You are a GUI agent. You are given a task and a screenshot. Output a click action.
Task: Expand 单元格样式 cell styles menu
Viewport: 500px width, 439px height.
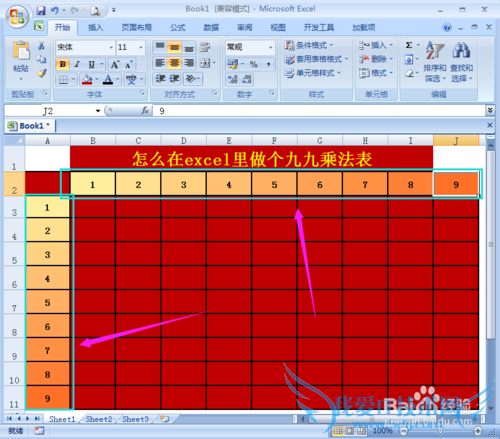tap(313, 73)
